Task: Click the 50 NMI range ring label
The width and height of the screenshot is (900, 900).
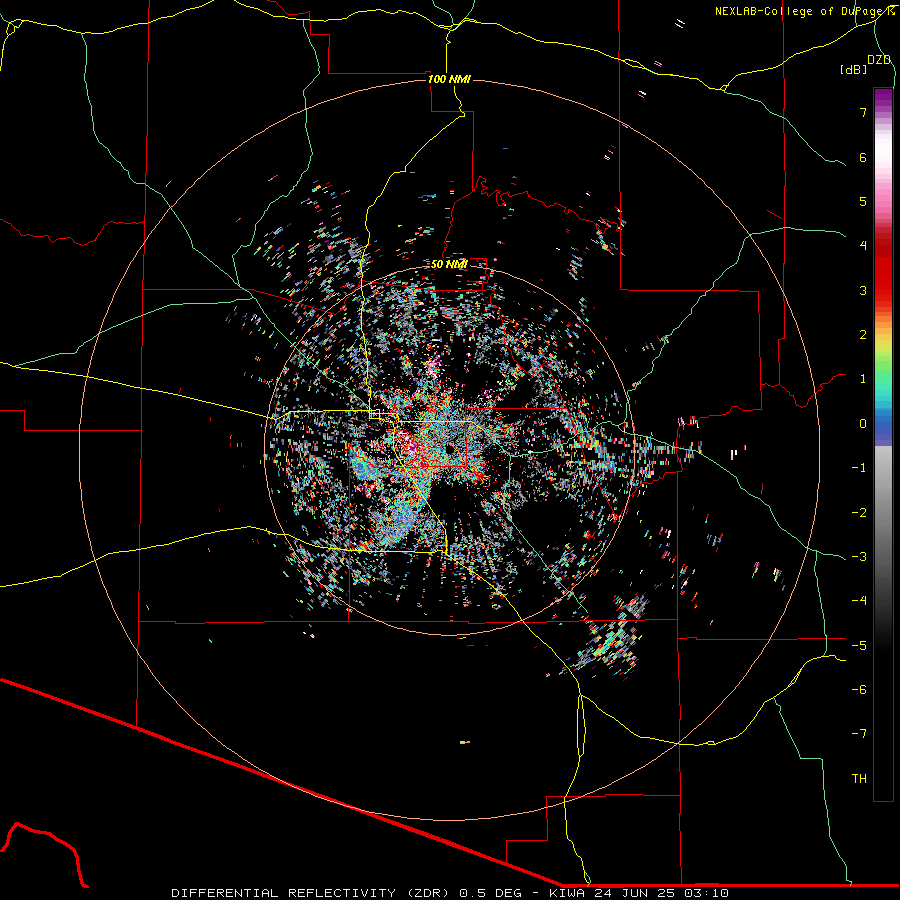Action: tap(449, 264)
